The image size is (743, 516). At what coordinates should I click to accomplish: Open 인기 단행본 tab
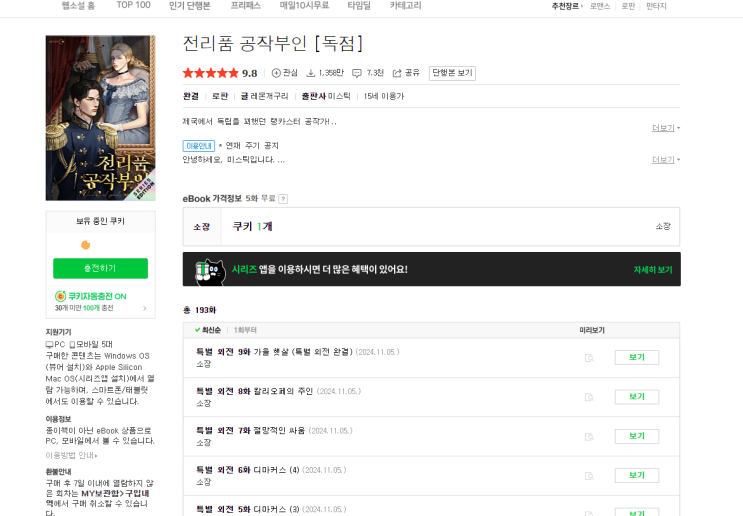(x=190, y=6)
